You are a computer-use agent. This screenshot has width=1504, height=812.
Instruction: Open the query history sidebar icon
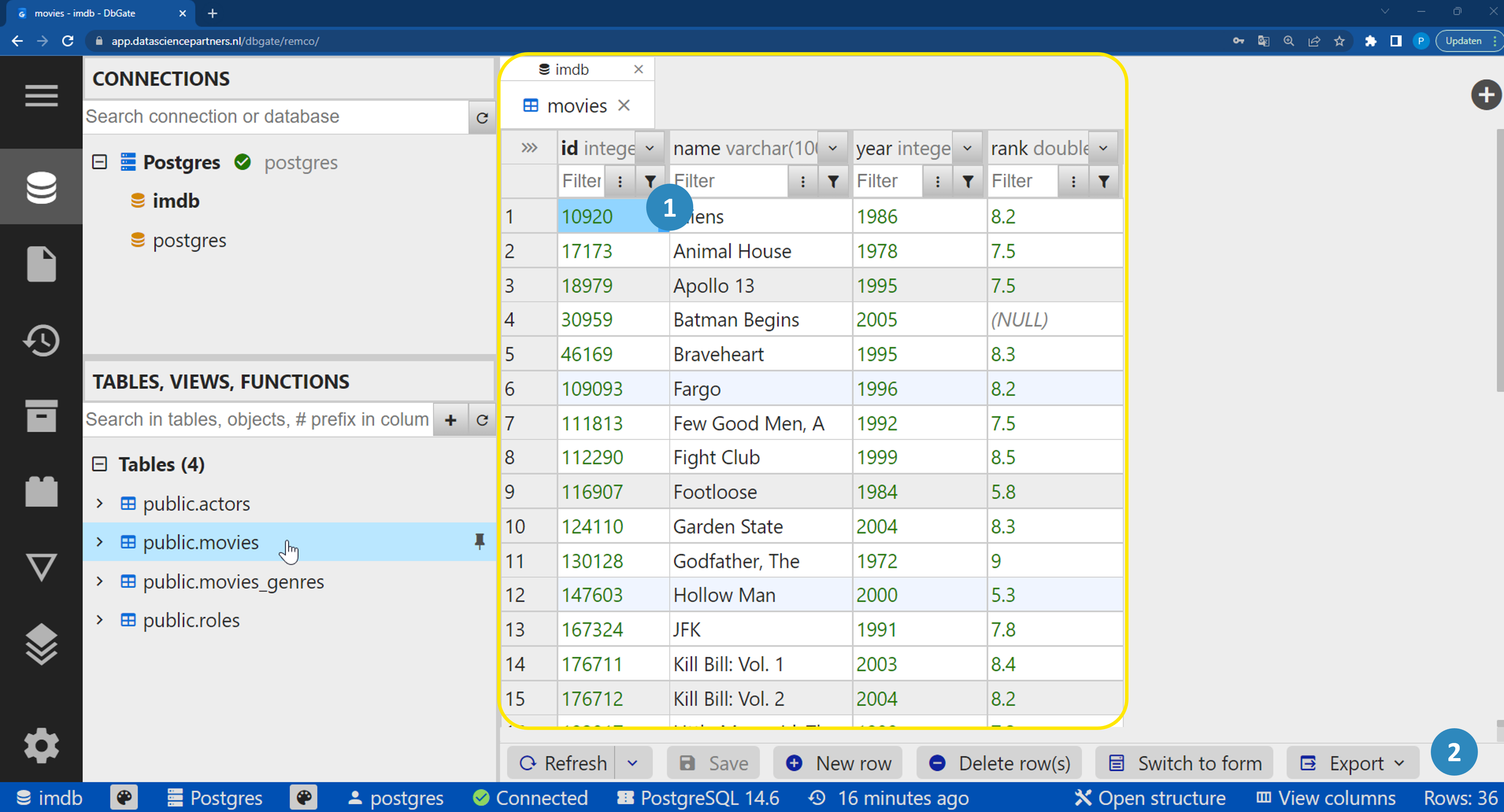(41, 340)
